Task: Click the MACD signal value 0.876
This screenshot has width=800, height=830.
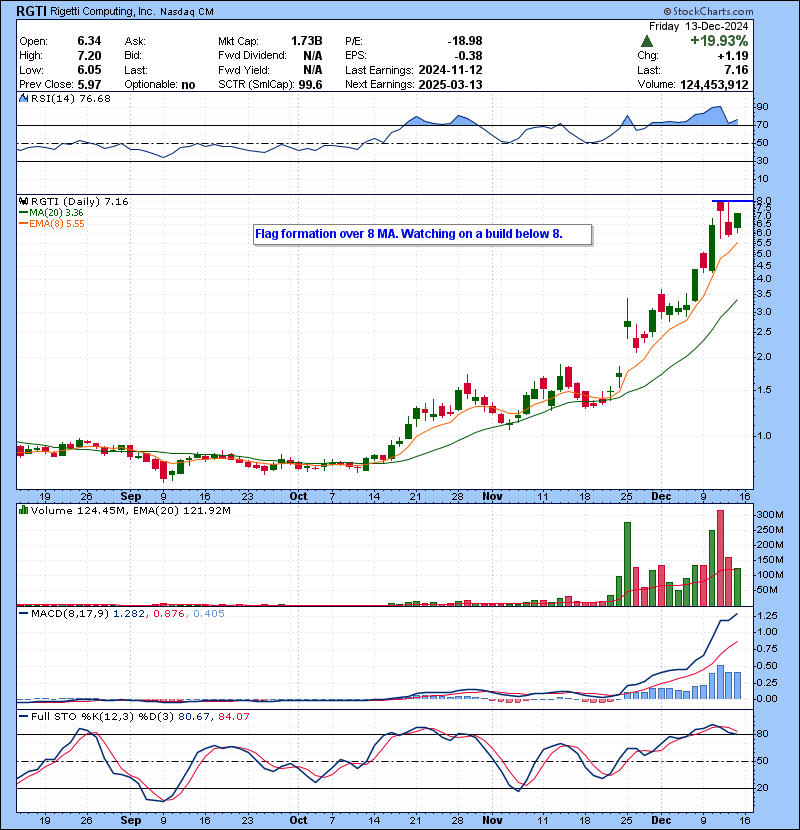Action: [169, 614]
